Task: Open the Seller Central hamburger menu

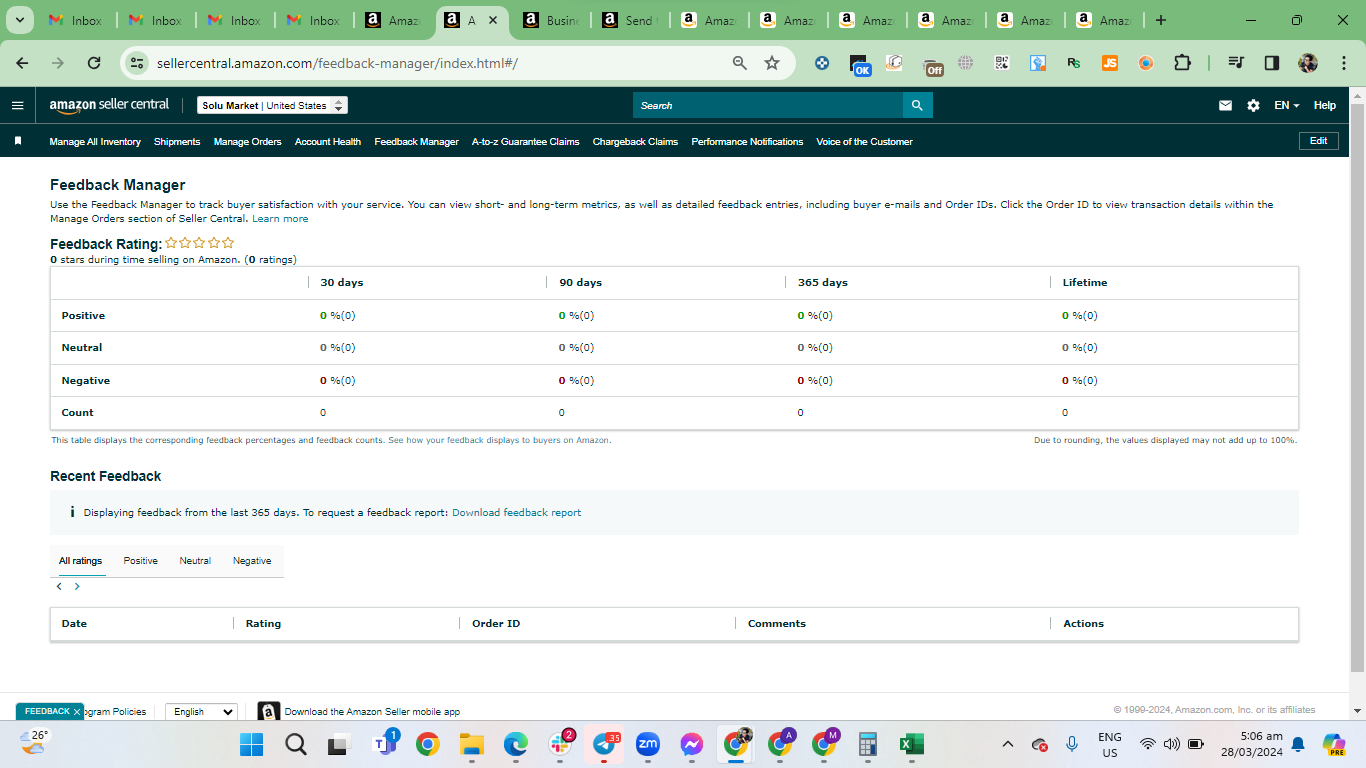Action: (x=17, y=105)
